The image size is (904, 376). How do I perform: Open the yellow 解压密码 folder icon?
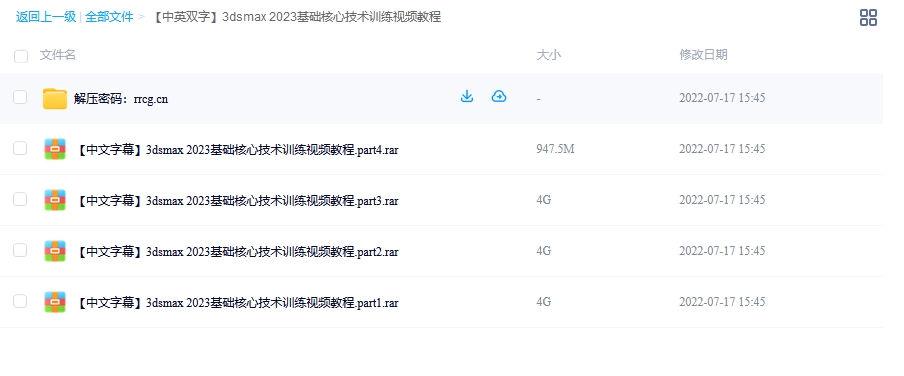tap(55, 99)
